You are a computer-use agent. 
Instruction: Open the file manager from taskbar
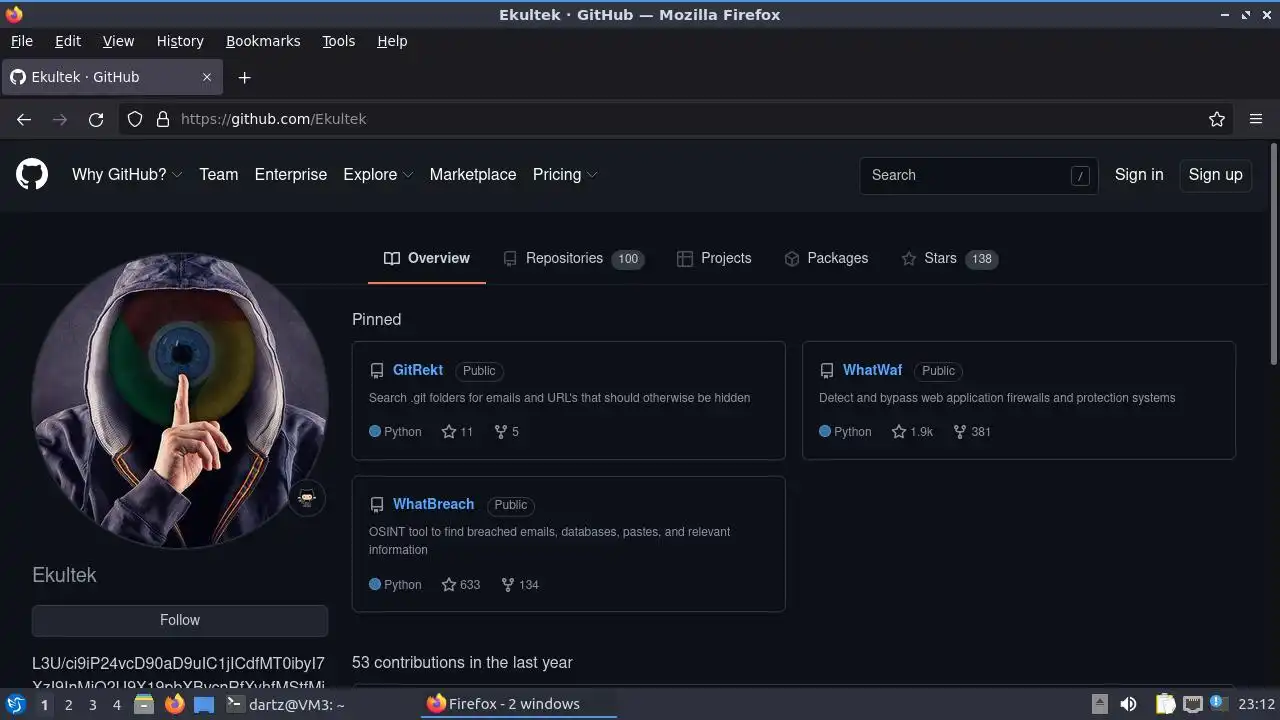coord(144,704)
